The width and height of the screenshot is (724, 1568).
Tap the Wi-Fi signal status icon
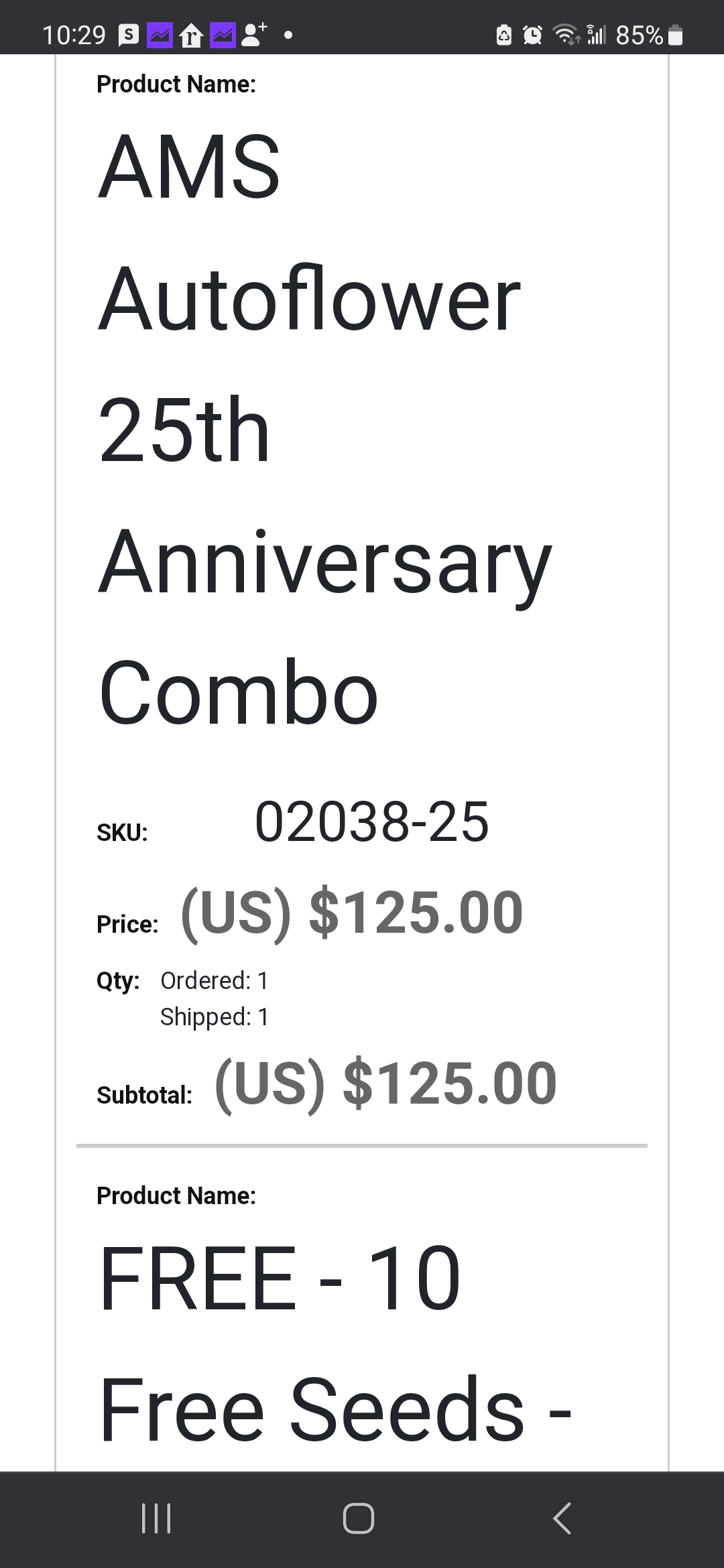[x=565, y=35]
